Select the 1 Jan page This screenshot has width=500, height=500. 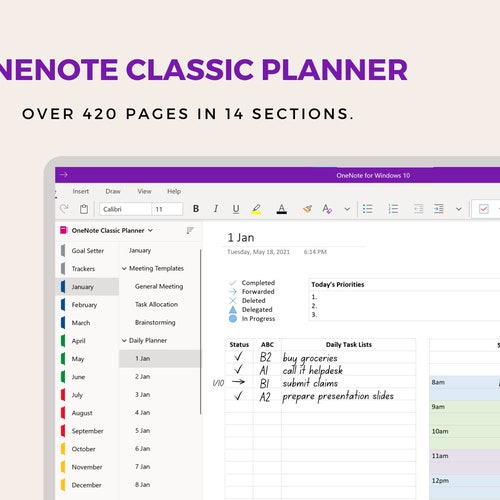160,359
